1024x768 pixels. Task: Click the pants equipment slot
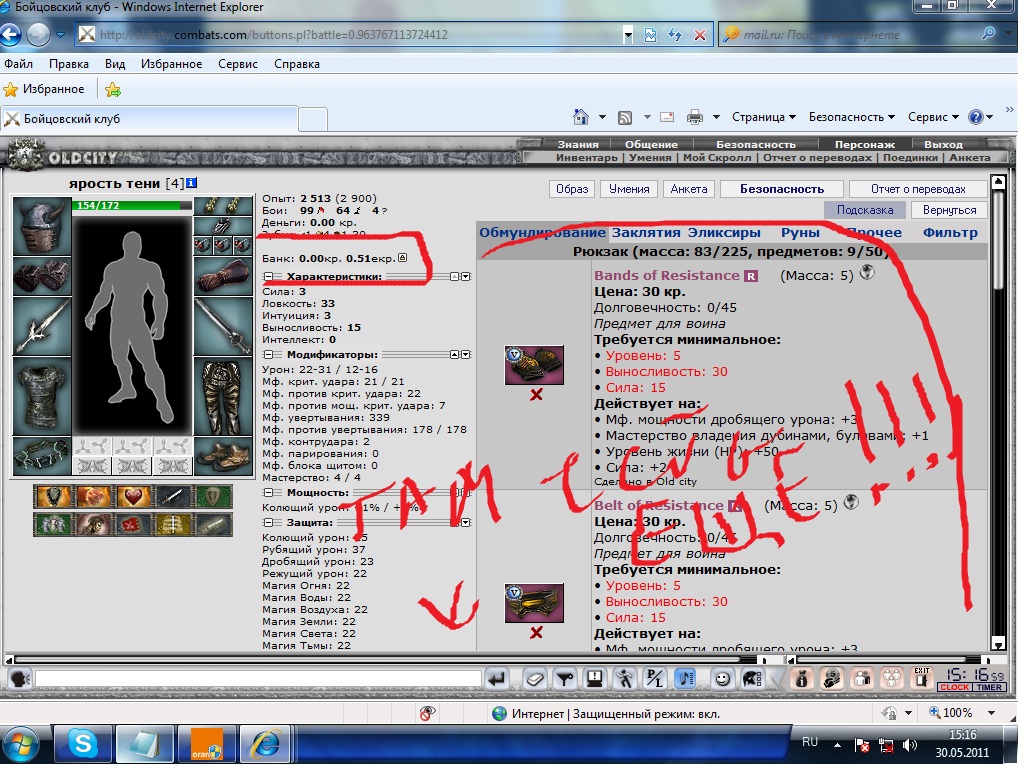tap(223, 396)
